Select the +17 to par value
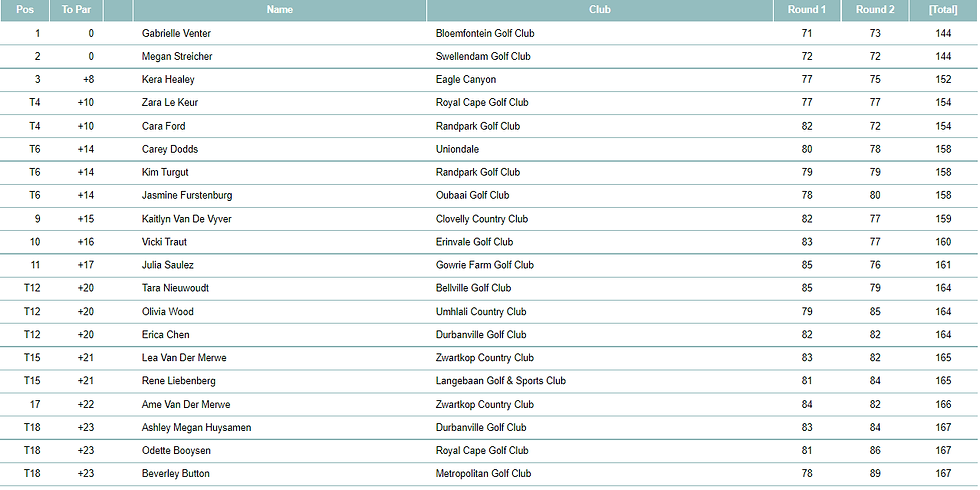 (86, 266)
